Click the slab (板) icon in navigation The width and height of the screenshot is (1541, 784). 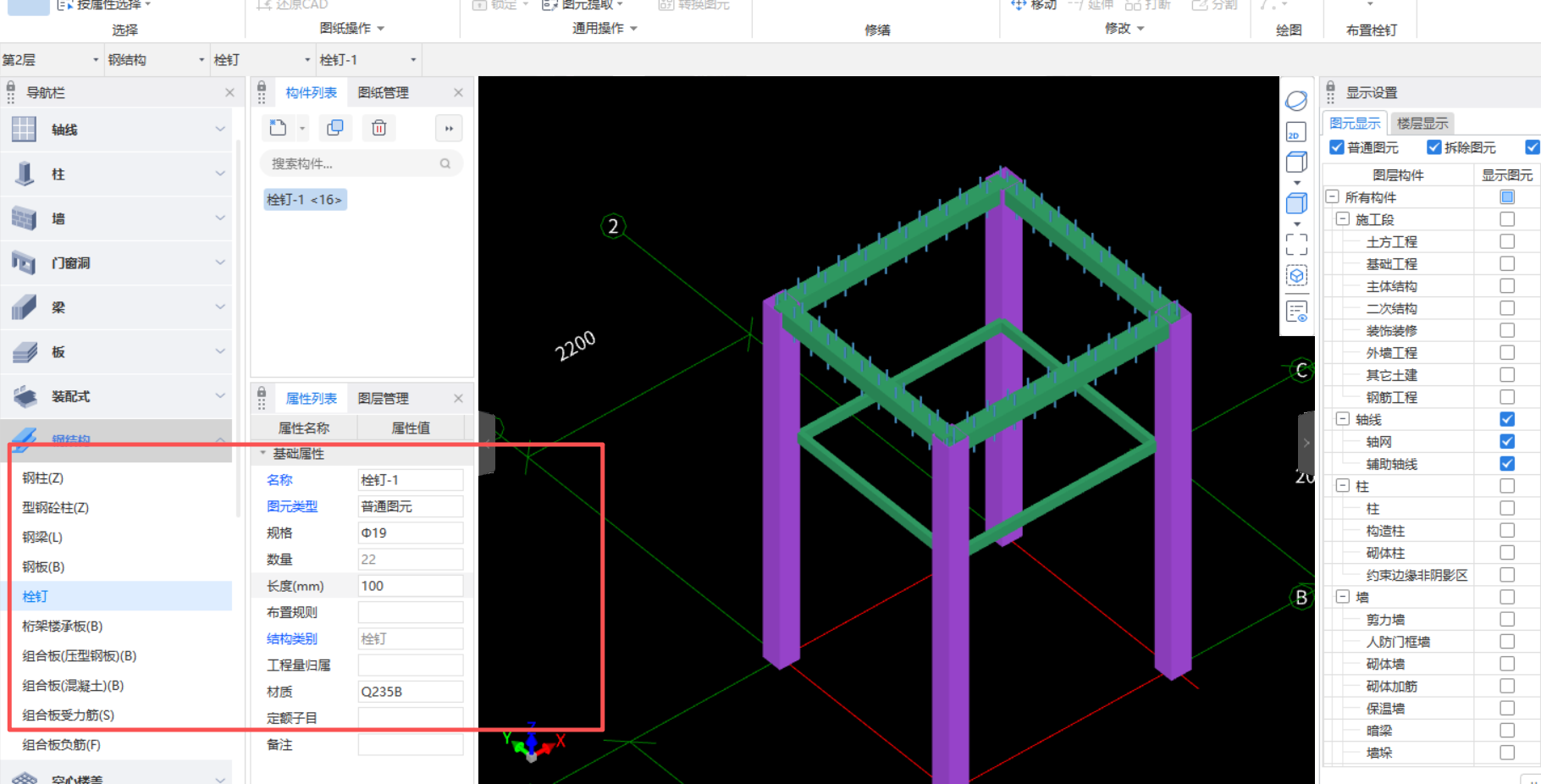(24, 351)
